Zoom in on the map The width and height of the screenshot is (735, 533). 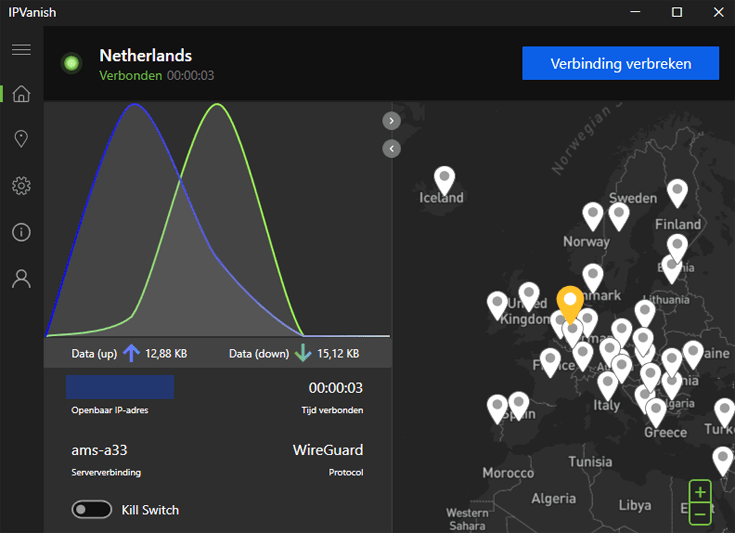[x=700, y=492]
